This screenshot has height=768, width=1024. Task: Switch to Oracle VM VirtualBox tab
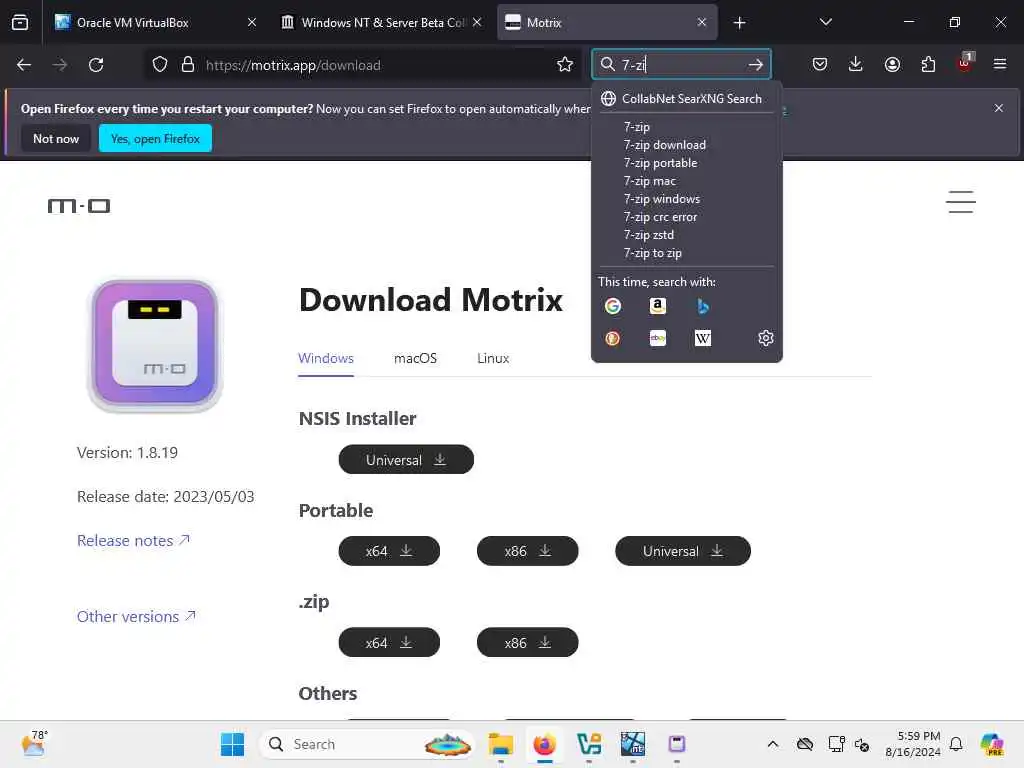[155, 22]
